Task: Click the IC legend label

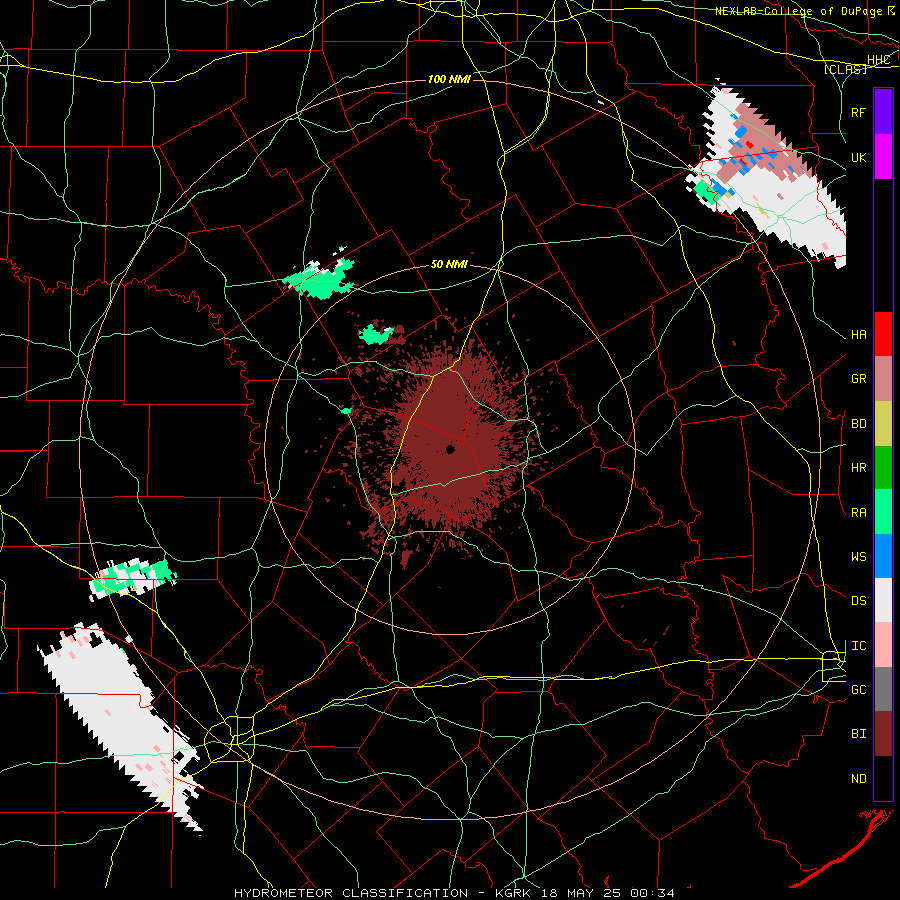Action: pyautogui.click(x=859, y=646)
